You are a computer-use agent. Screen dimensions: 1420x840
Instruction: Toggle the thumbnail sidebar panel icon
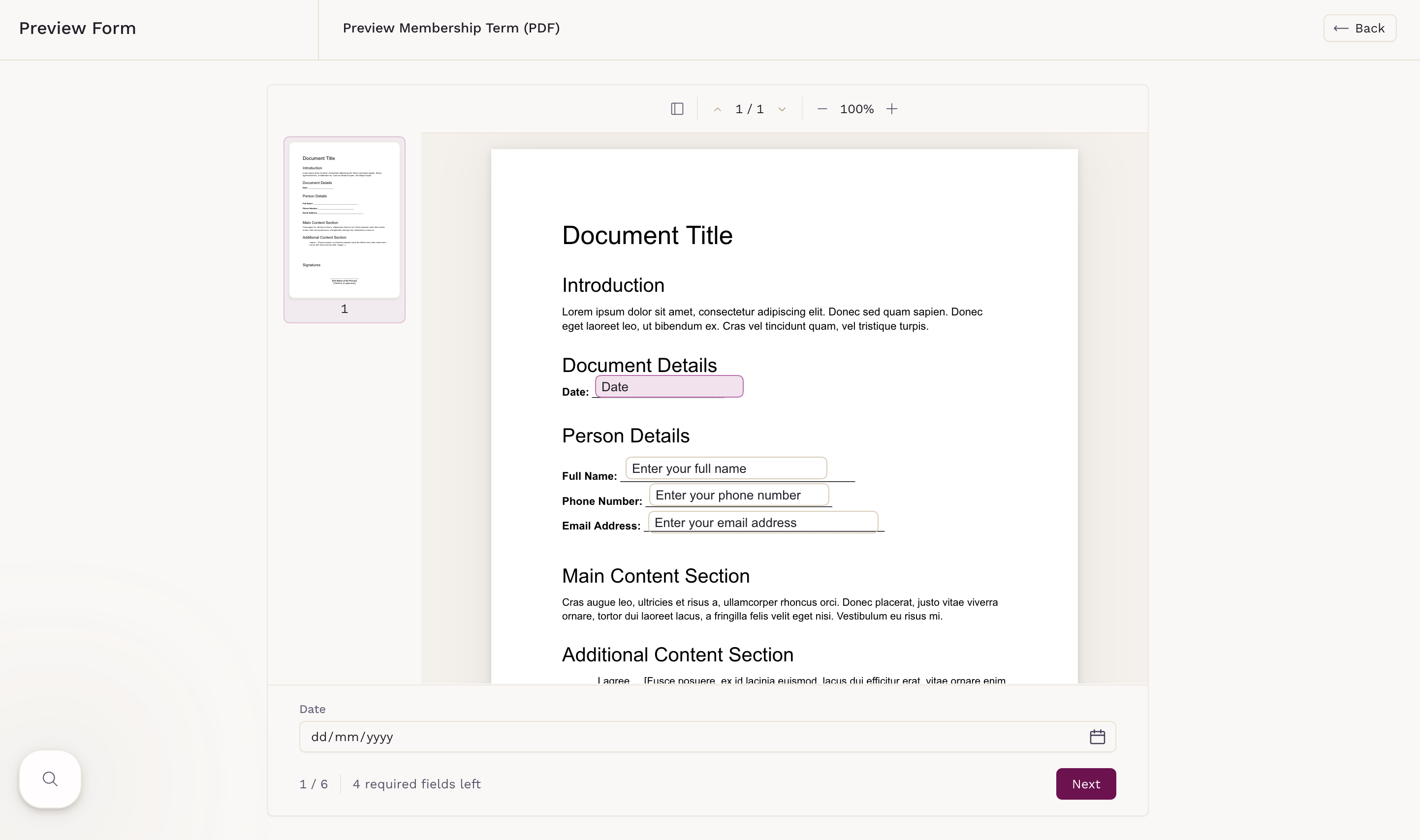[677, 109]
